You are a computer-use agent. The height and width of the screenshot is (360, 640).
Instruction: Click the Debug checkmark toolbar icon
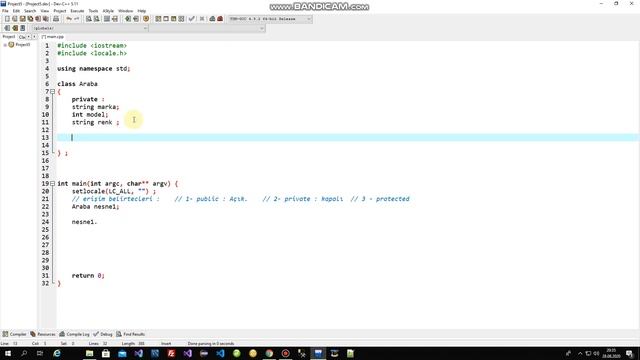coord(191,19)
